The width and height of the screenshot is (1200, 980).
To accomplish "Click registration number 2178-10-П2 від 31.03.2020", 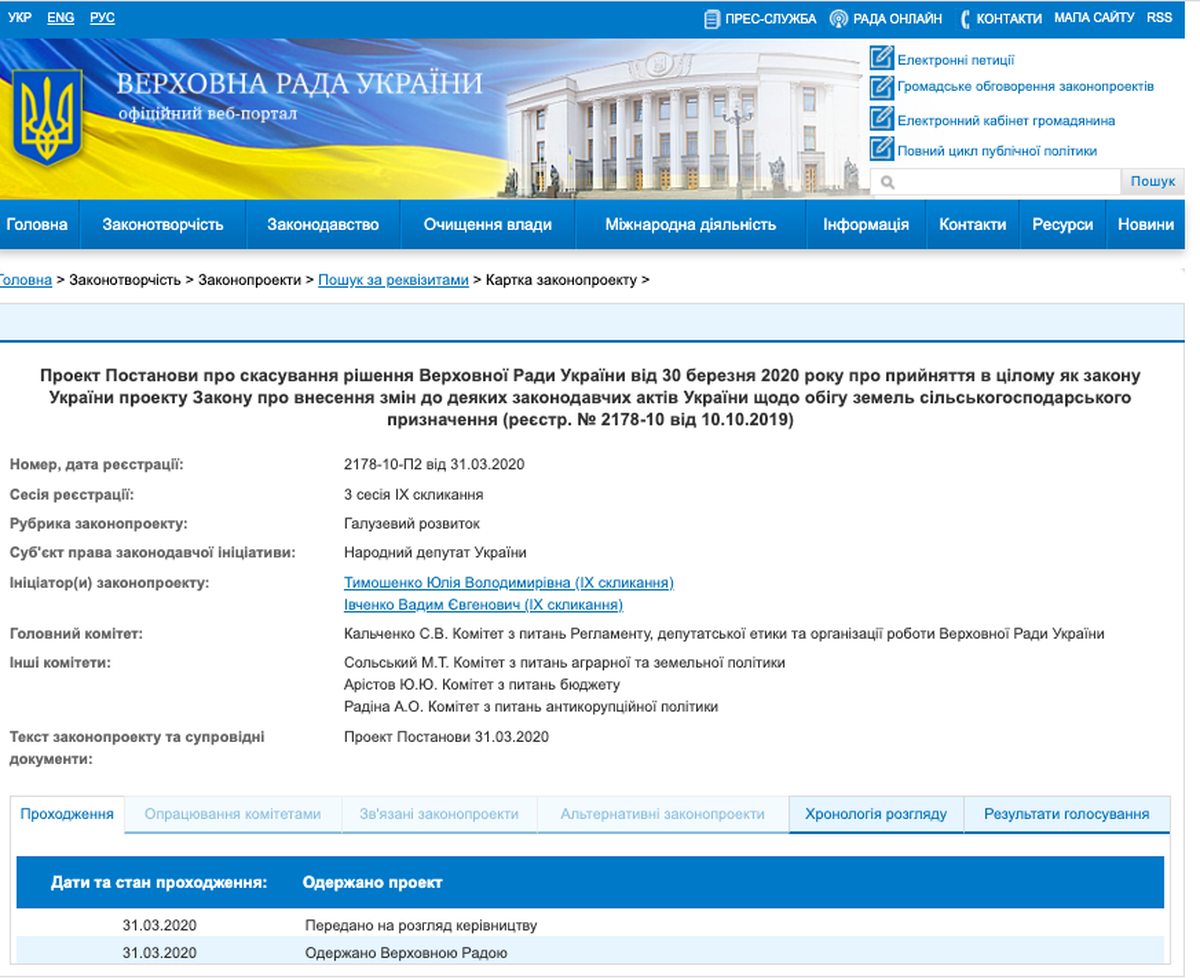I will pos(434,464).
